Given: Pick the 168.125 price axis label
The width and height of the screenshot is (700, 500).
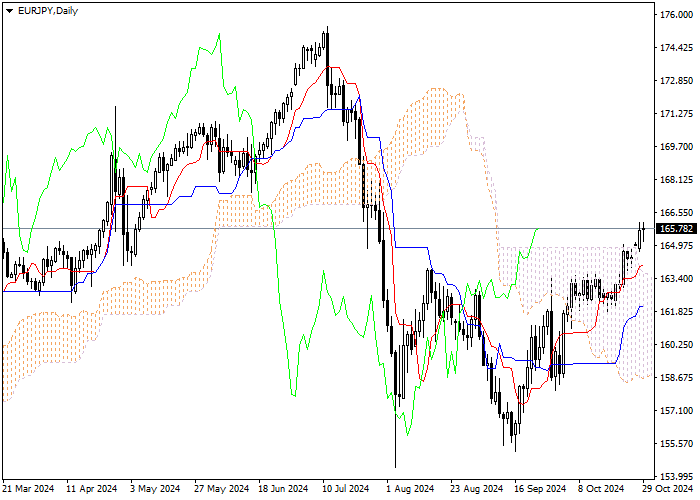Looking at the screenshot, I should [676, 180].
